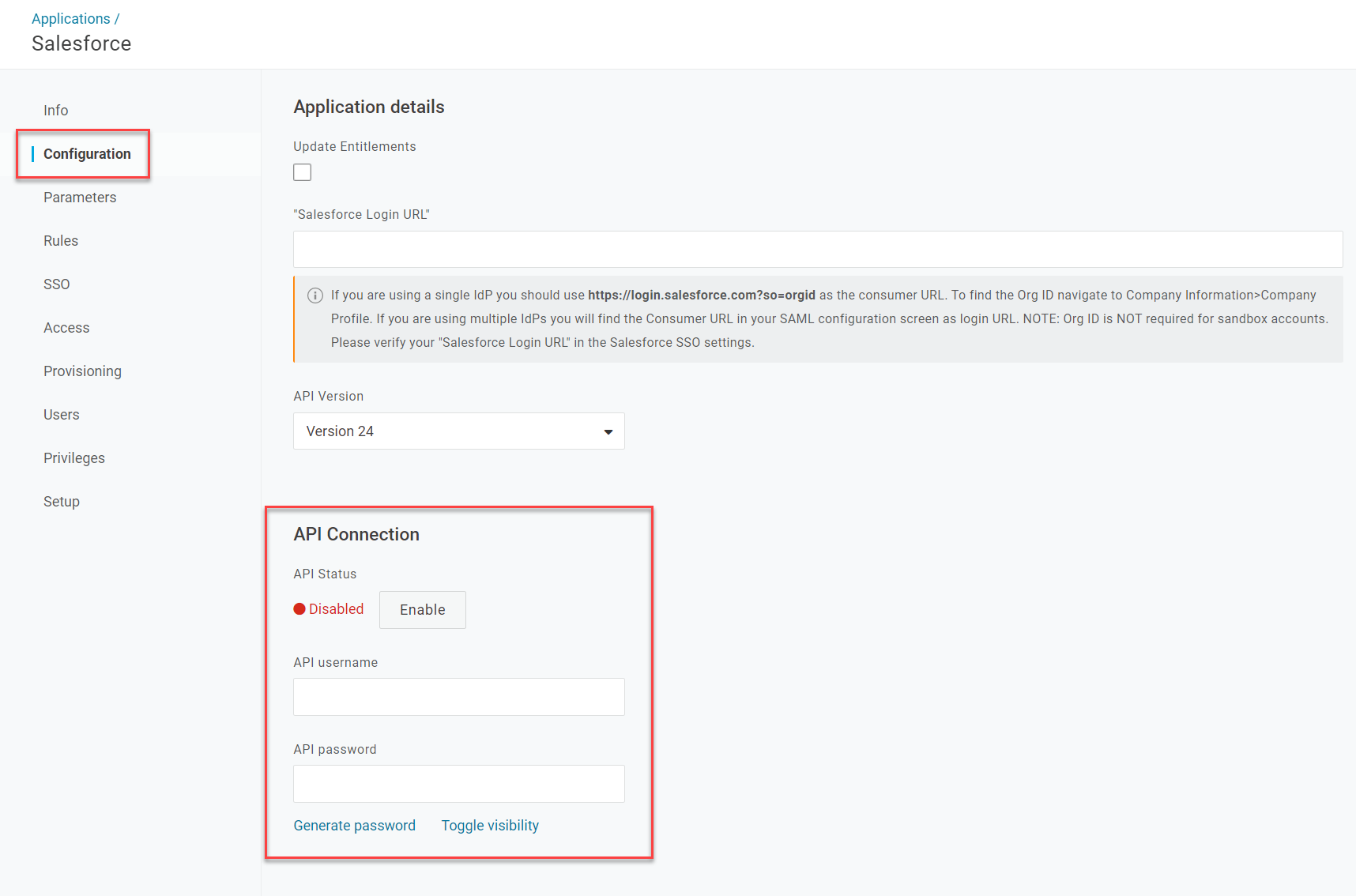Click the API Connection heading

pyautogui.click(x=356, y=534)
